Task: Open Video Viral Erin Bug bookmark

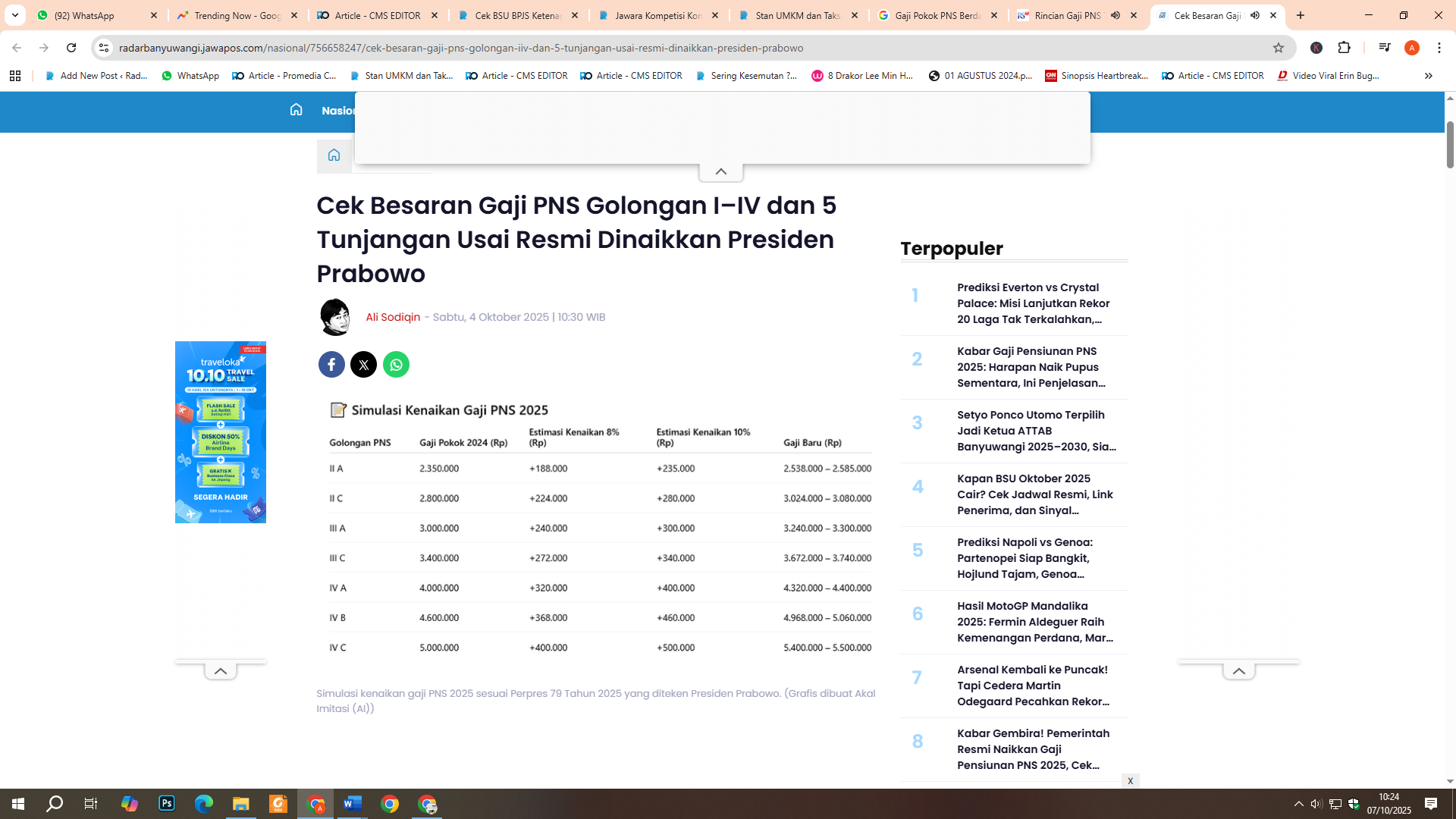Action: (1328, 76)
